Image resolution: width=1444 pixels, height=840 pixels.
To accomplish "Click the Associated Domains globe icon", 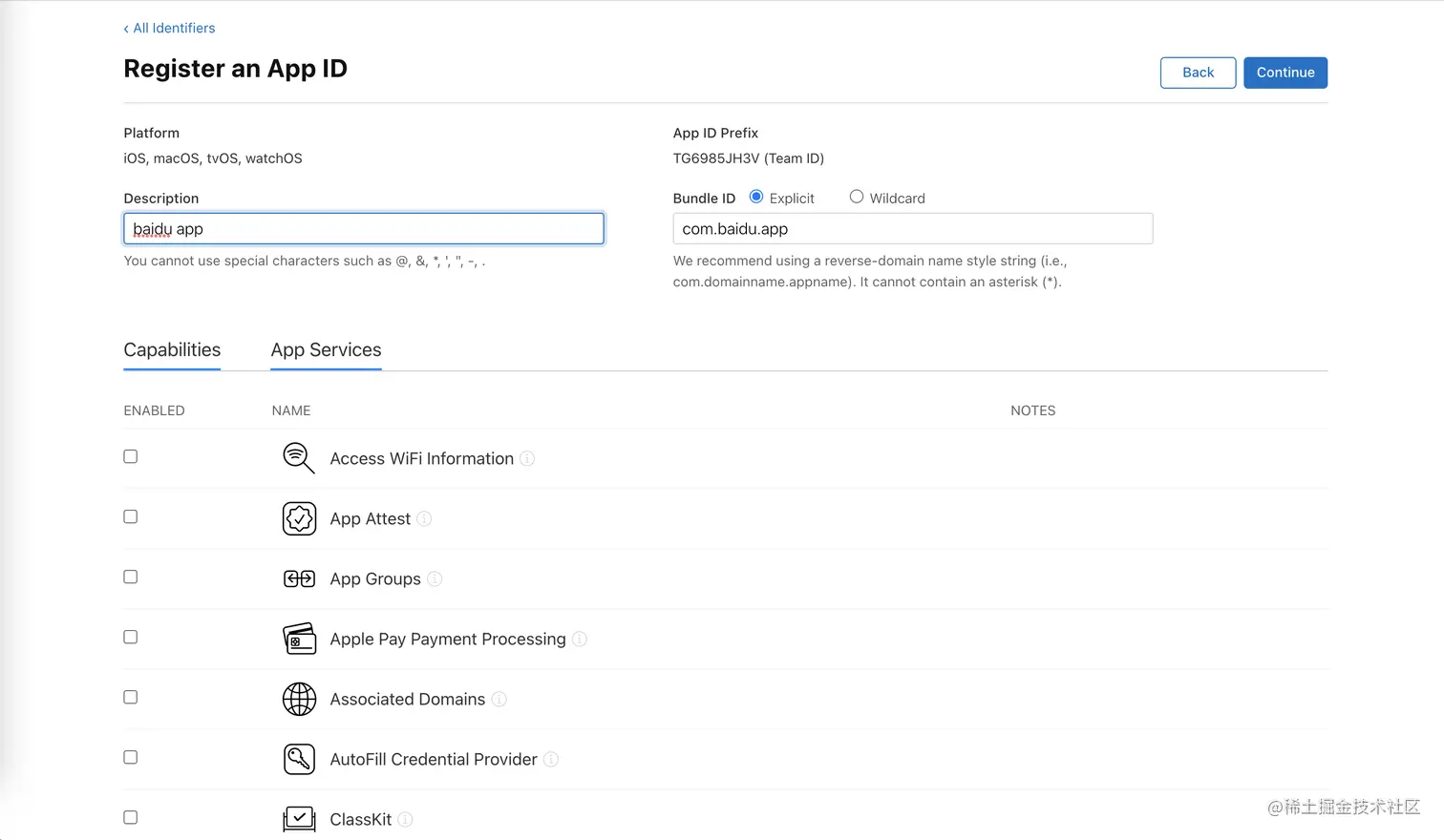I will click(x=299, y=699).
